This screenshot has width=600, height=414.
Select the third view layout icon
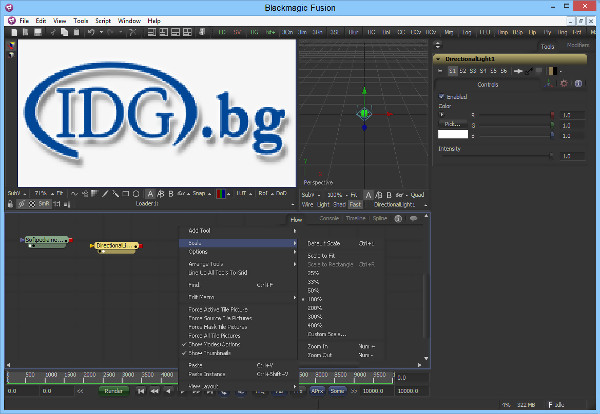tap(175, 32)
